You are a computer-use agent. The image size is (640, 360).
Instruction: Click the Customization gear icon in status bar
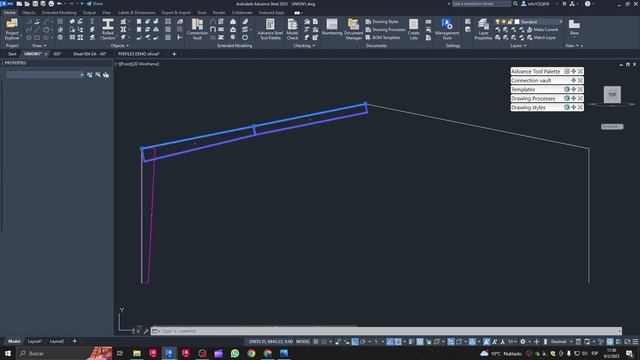(522, 342)
